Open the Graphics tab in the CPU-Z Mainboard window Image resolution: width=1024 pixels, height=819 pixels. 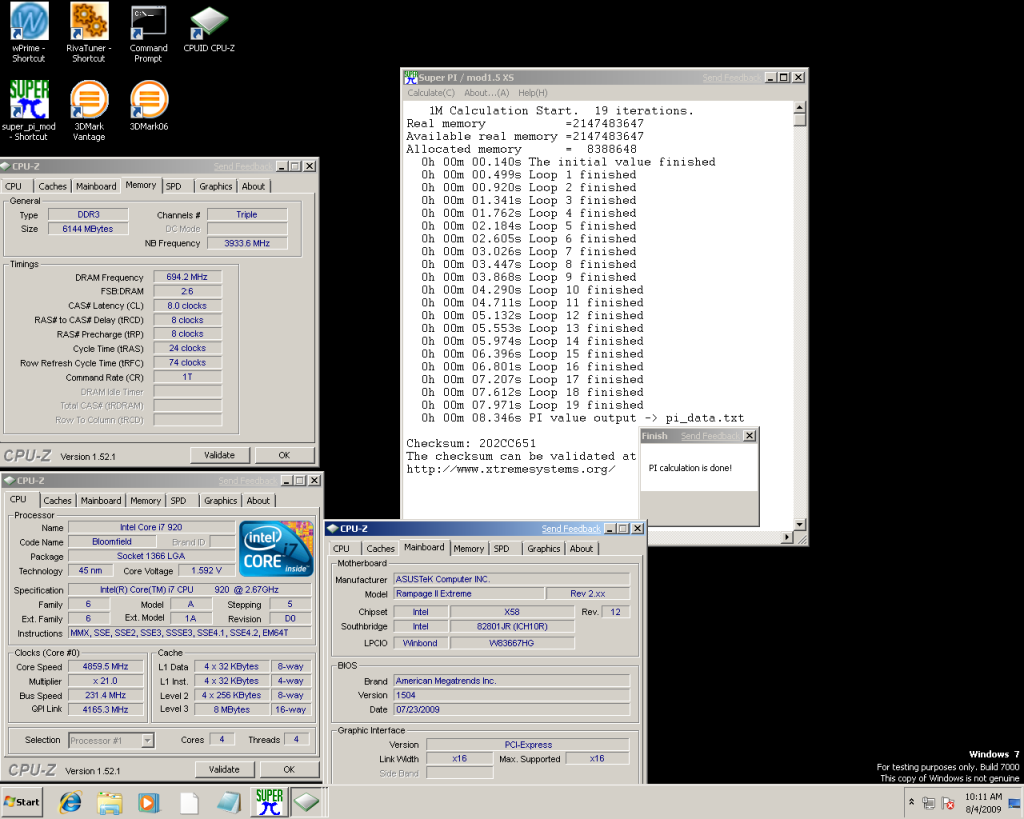click(543, 549)
